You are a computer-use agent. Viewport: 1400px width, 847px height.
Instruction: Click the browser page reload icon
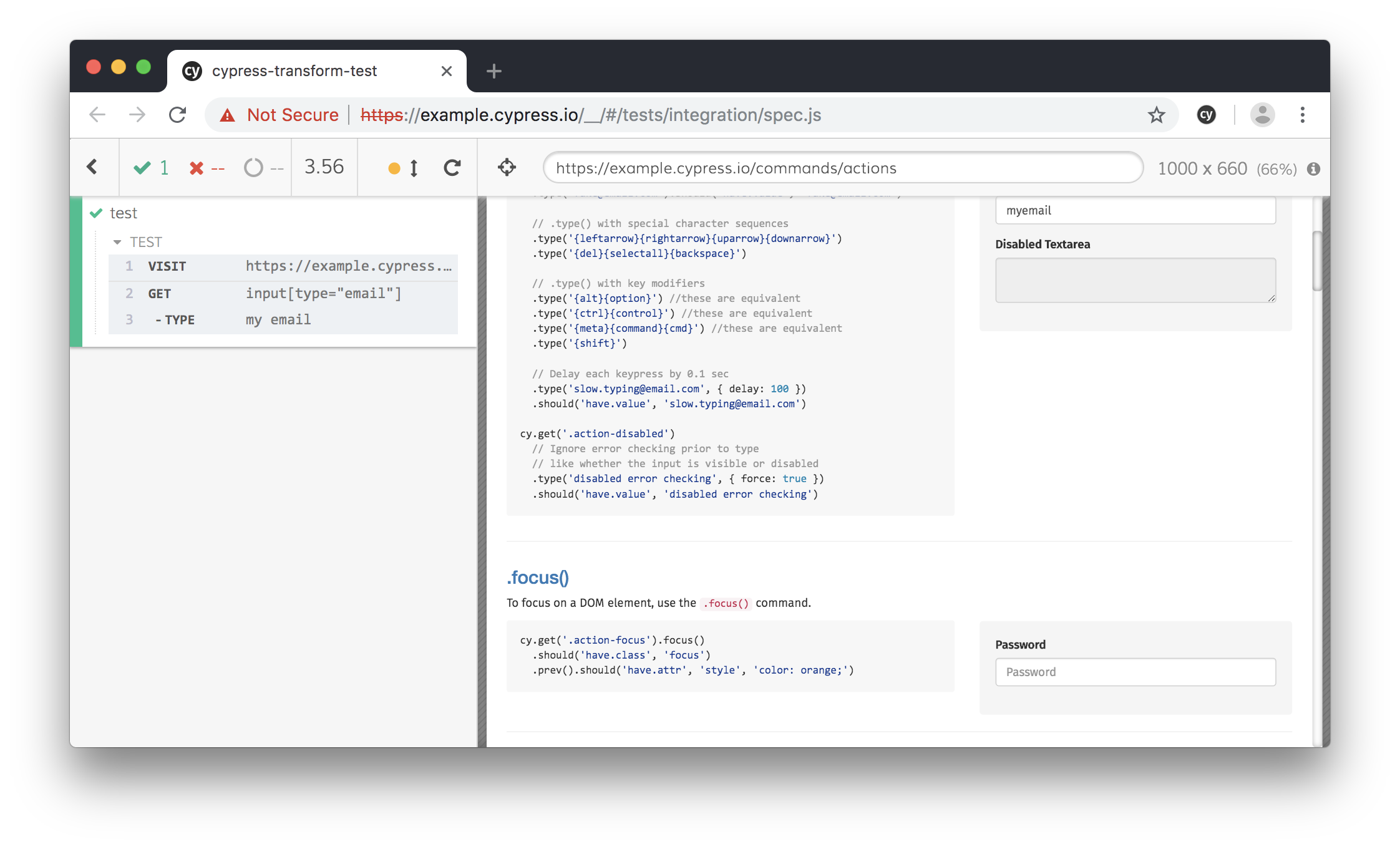(178, 115)
